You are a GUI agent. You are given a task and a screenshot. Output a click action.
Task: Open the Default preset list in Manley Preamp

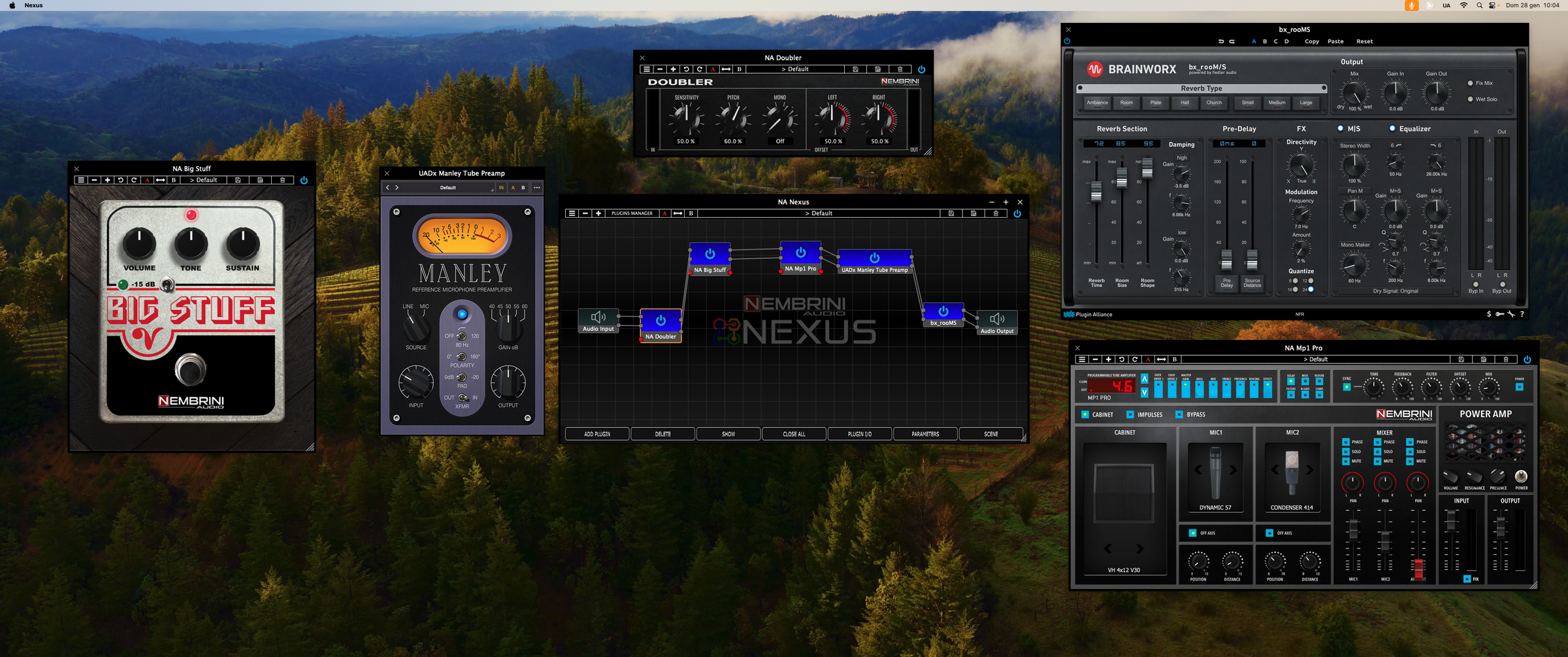click(448, 188)
